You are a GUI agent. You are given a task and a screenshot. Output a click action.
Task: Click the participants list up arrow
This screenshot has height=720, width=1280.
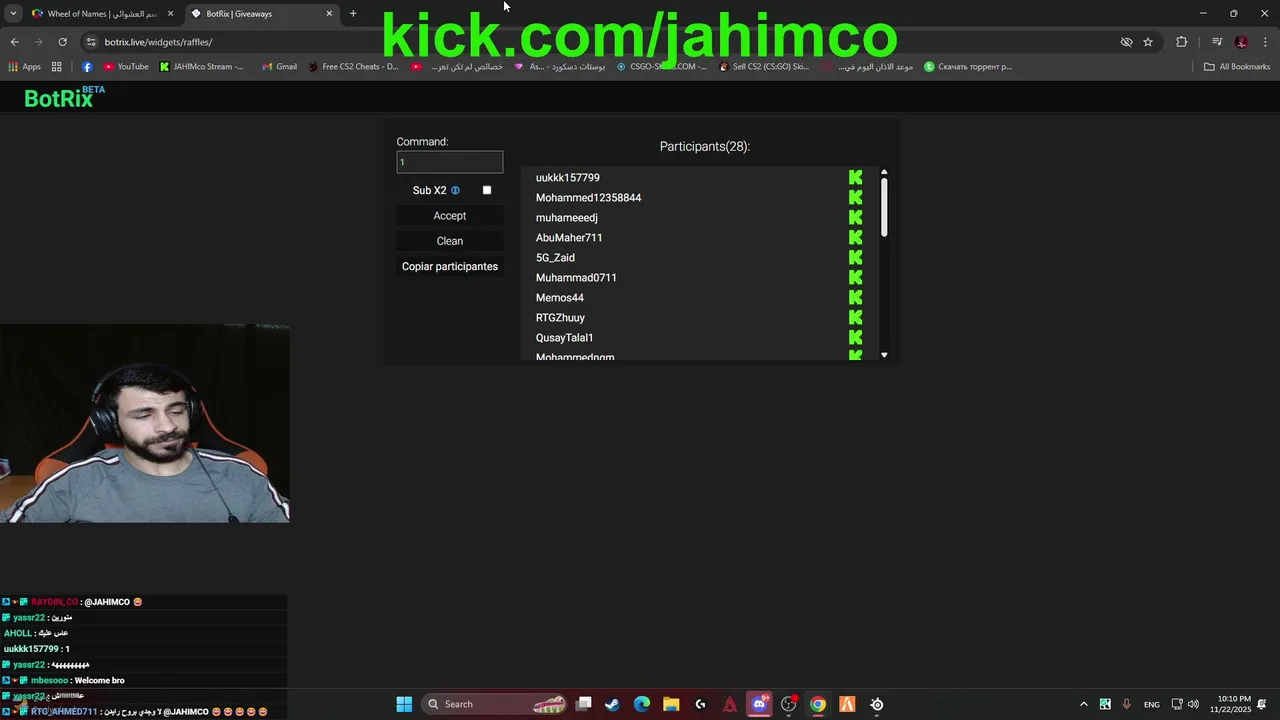(884, 172)
